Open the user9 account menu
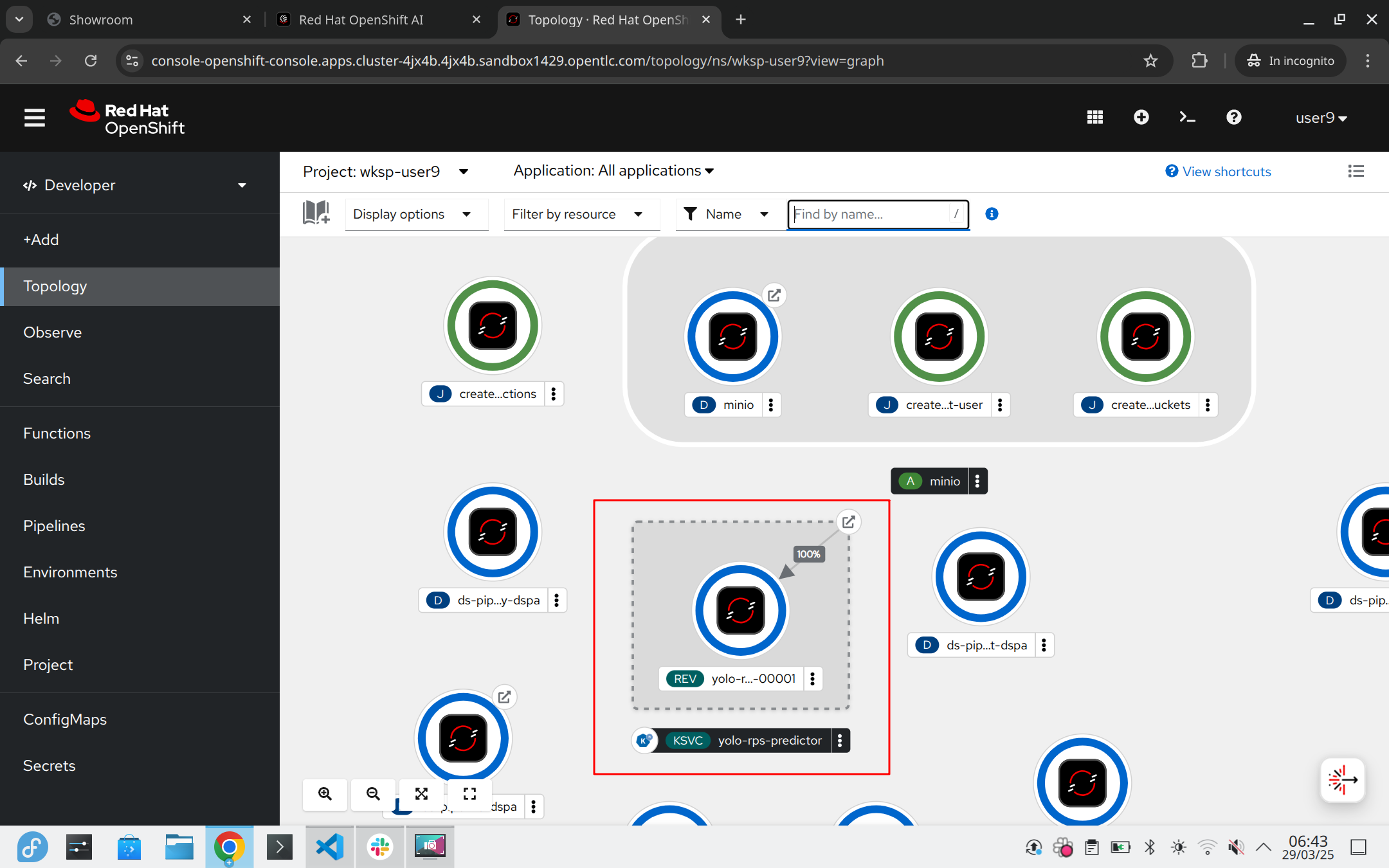Screen dimensions: 1389x868 [1321, 118]
